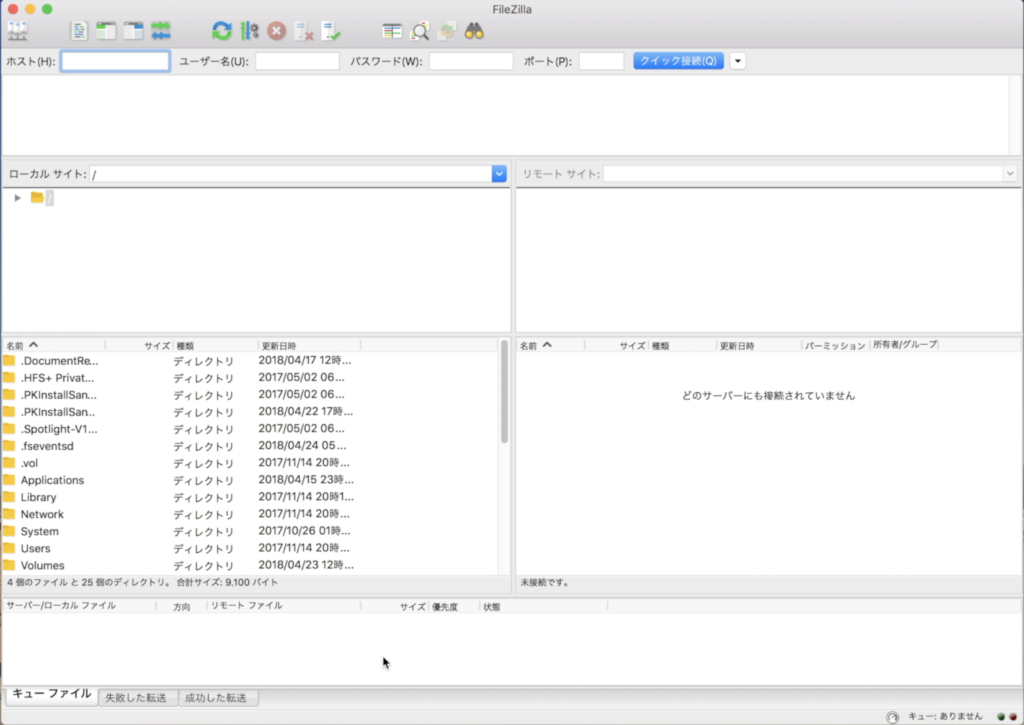Viewport: 1024px width, 725px height.
Task: Click the クイック接続(Q) button
Action: tap(678, 61)
